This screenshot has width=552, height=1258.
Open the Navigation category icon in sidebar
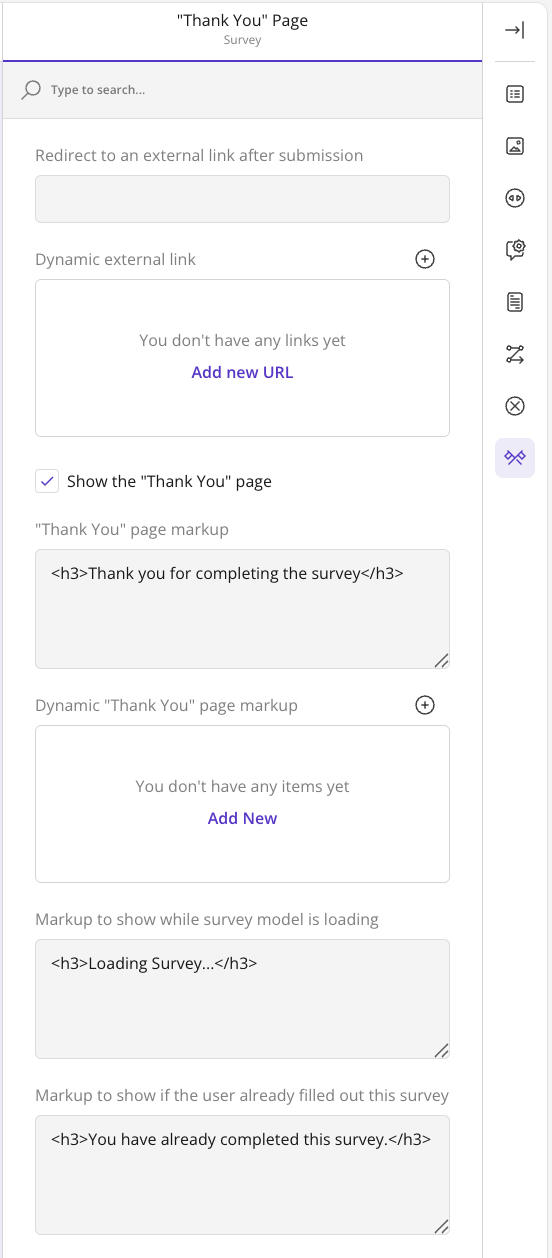pos(515,198)
